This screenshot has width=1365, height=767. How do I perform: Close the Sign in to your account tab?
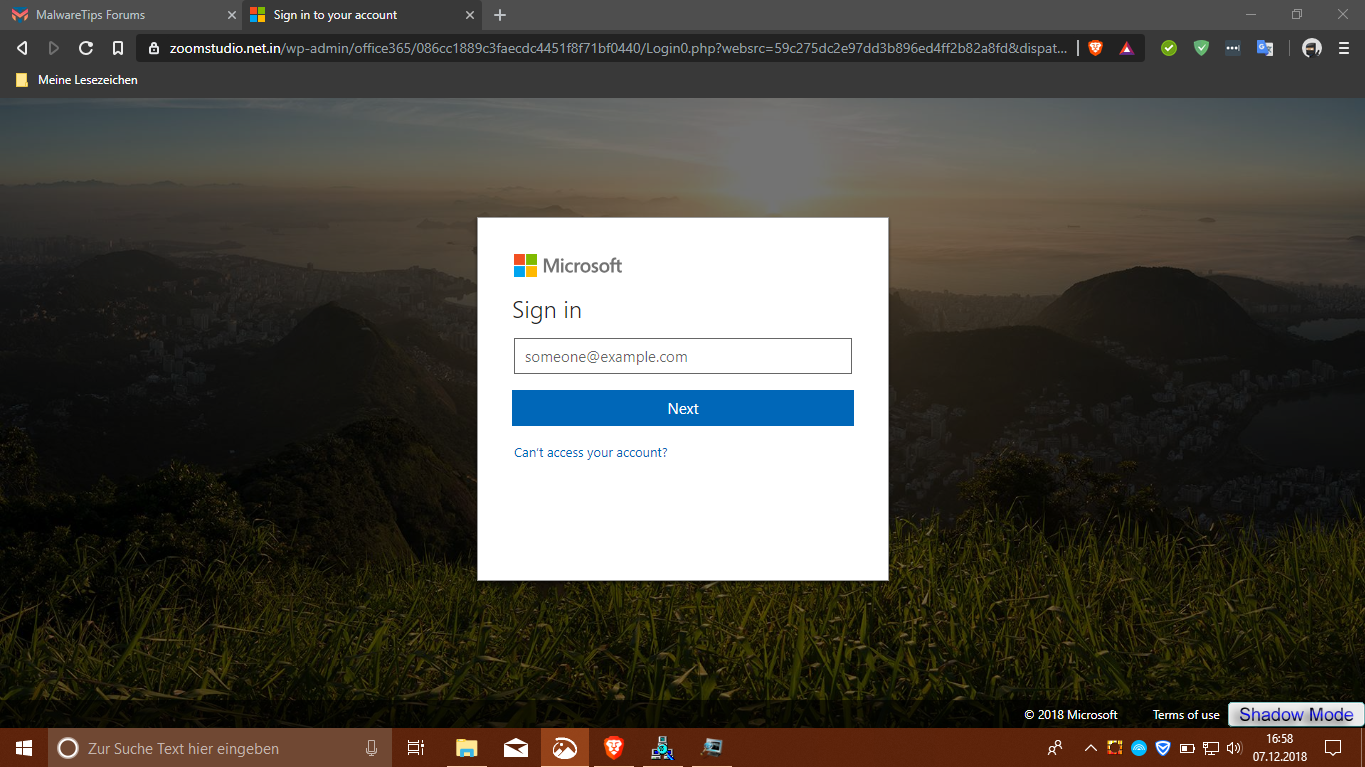pos(470,15)
